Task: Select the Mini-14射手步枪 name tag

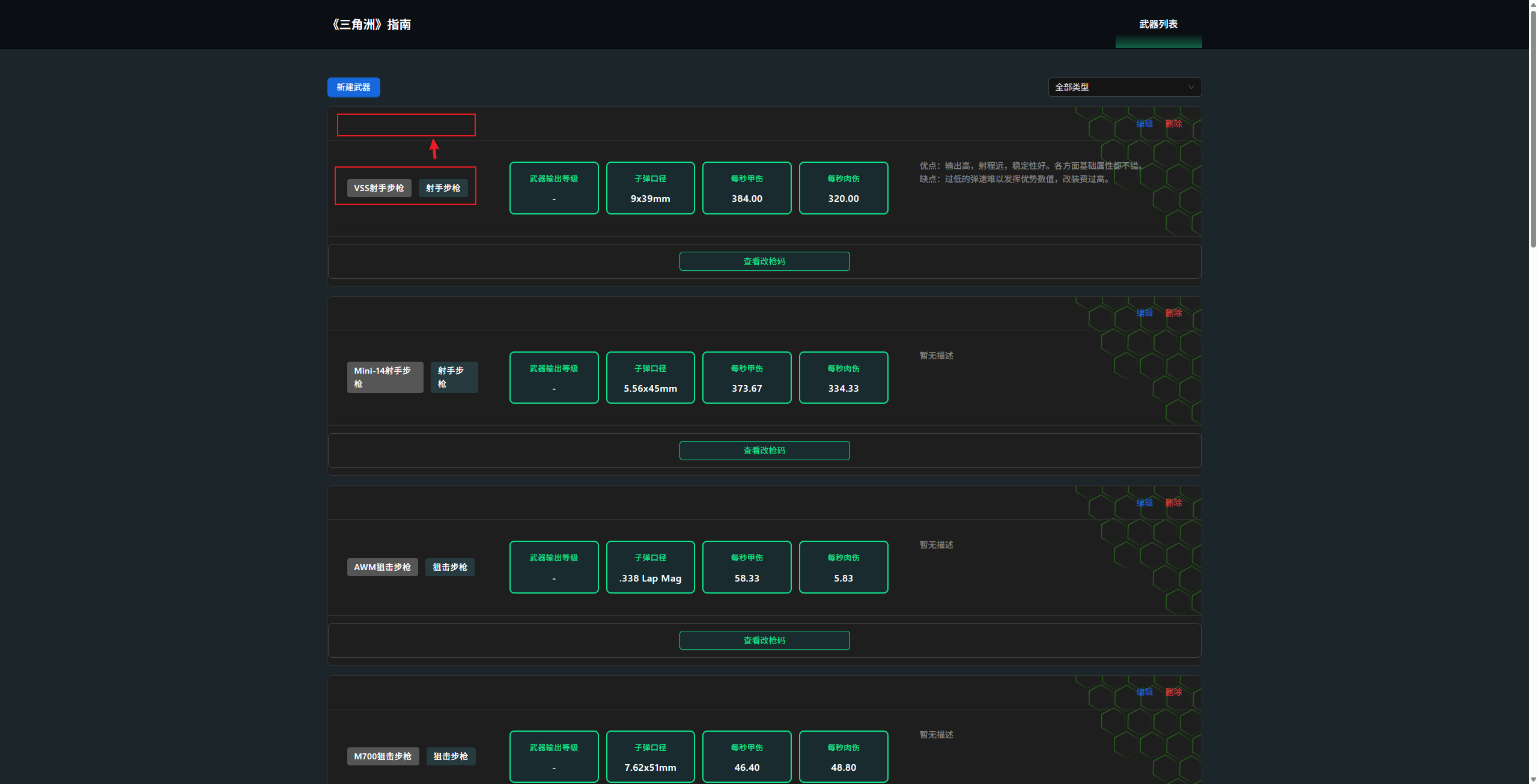Action: (x=385, y=377)
